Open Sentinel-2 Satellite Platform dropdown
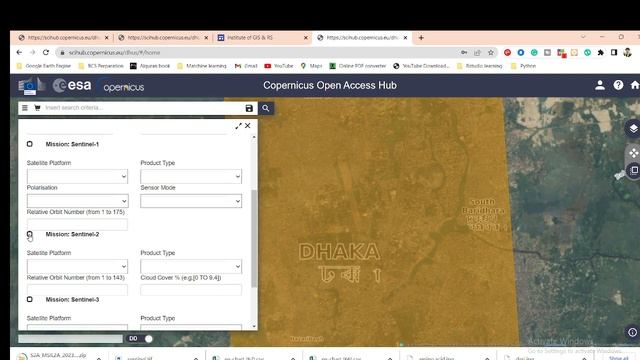640x360 pixels. coord(77,267)
